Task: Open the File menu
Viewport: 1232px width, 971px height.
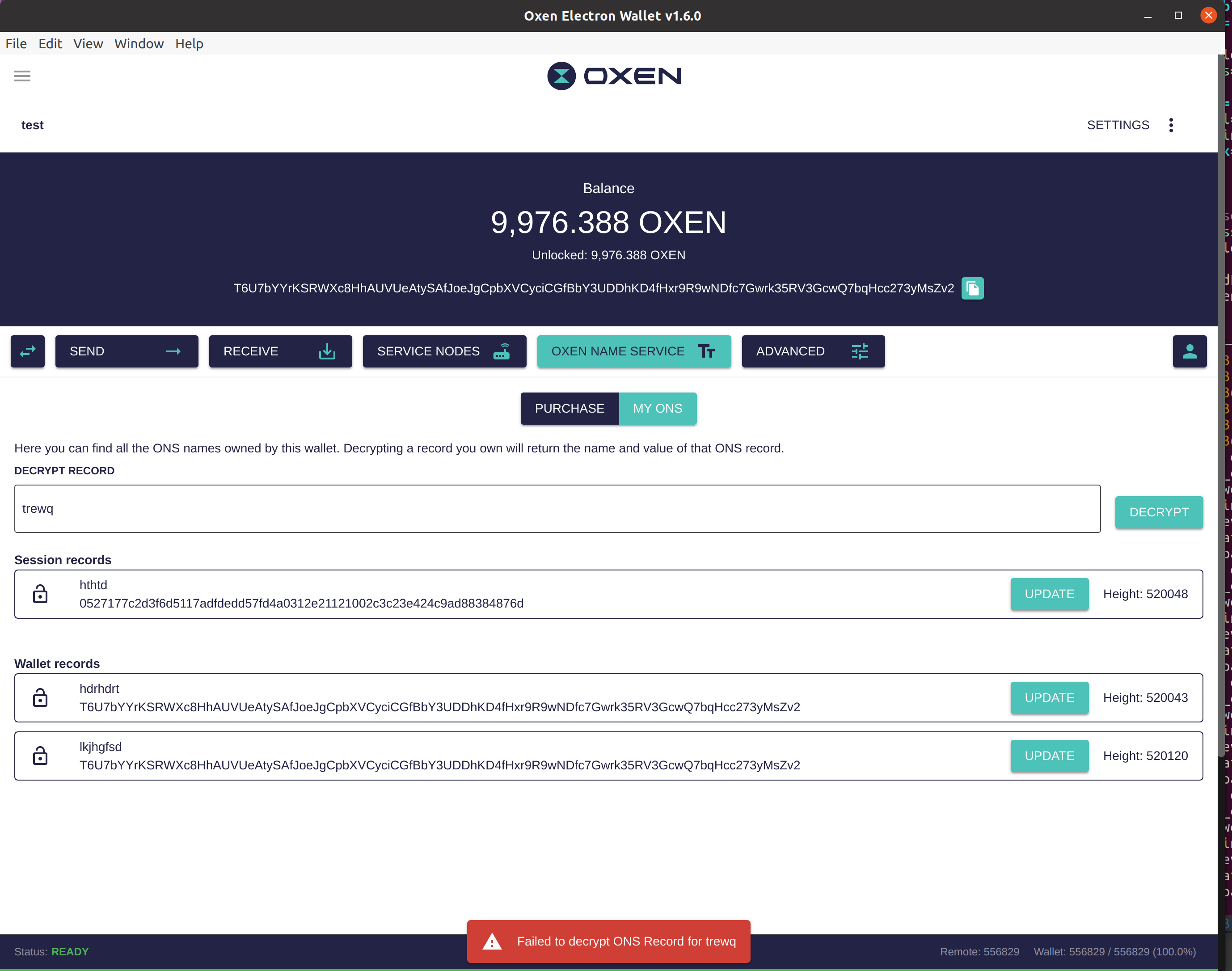Action: (x=16, y=44)
